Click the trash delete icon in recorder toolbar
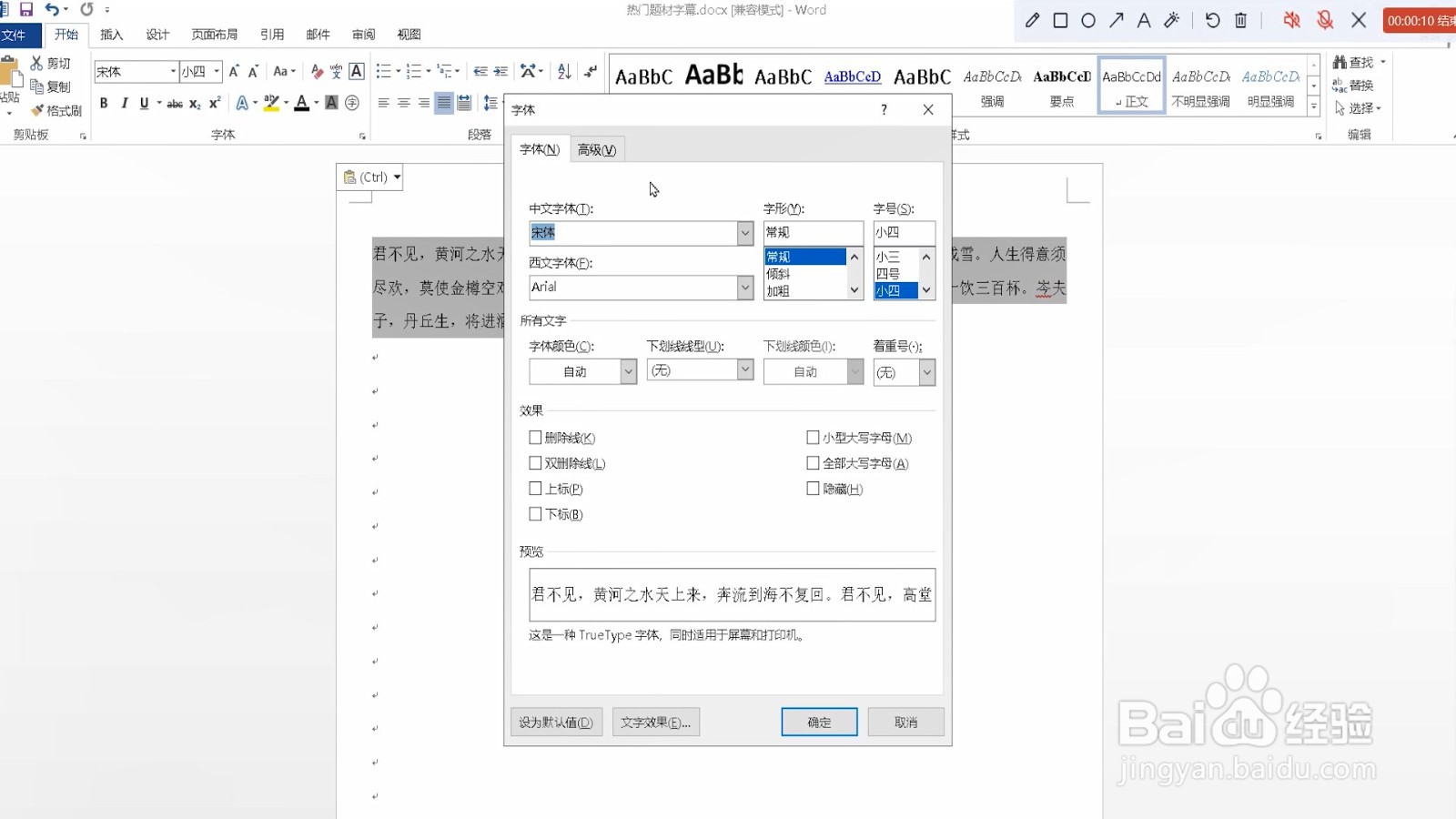 [1240, 20]
